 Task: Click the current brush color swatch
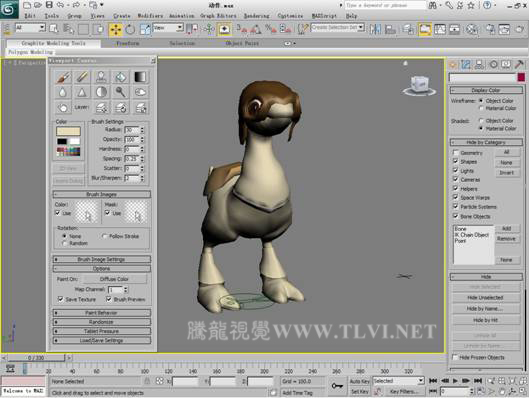68,131
